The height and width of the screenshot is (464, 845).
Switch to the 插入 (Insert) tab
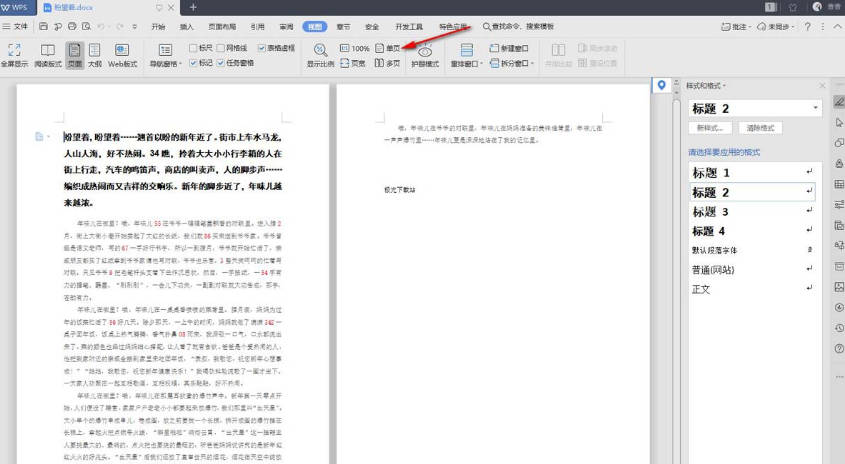(x=186, y=26)
